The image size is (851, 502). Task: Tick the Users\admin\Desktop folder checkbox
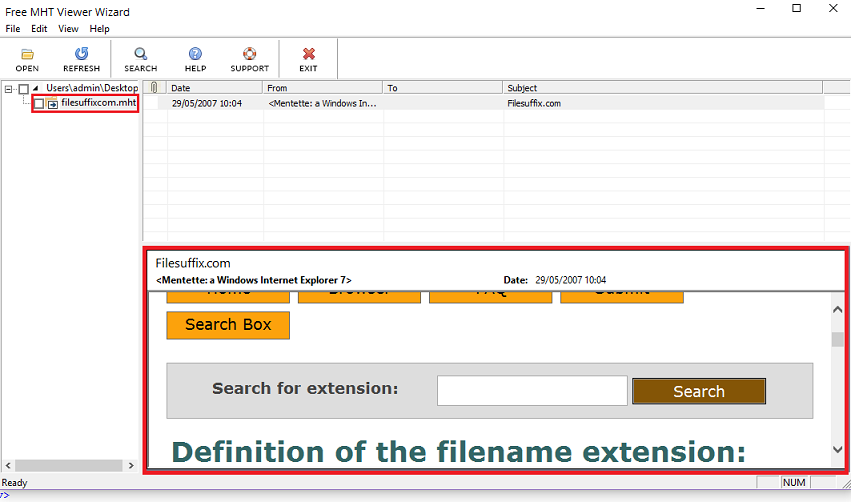click(23, 88)
